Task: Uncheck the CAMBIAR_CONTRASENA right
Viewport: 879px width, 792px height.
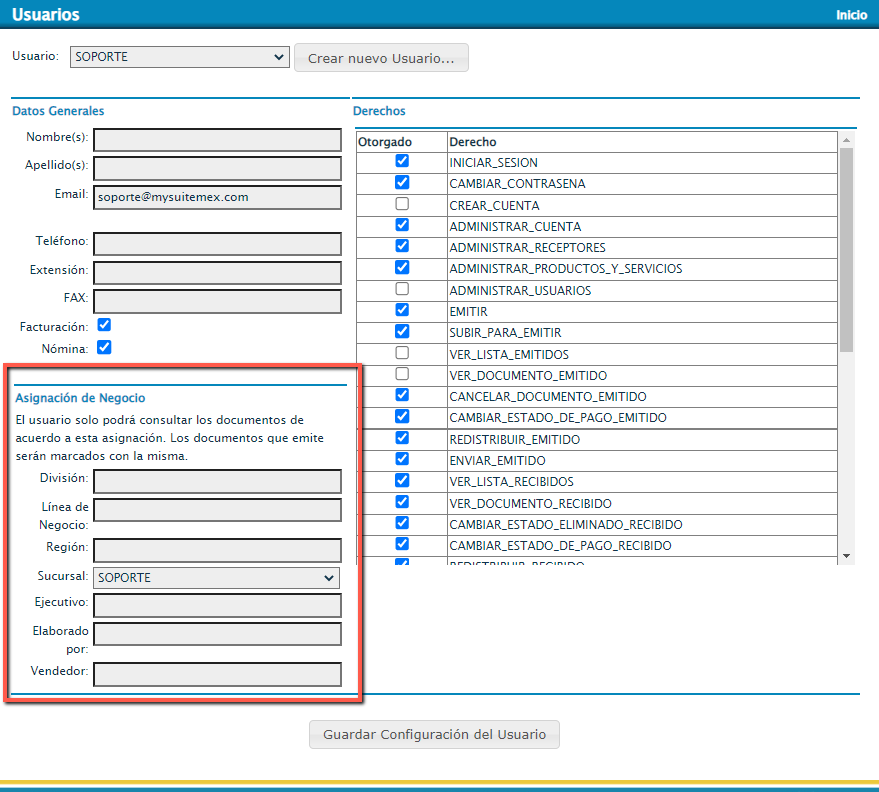Action: [x=402, y=182]
